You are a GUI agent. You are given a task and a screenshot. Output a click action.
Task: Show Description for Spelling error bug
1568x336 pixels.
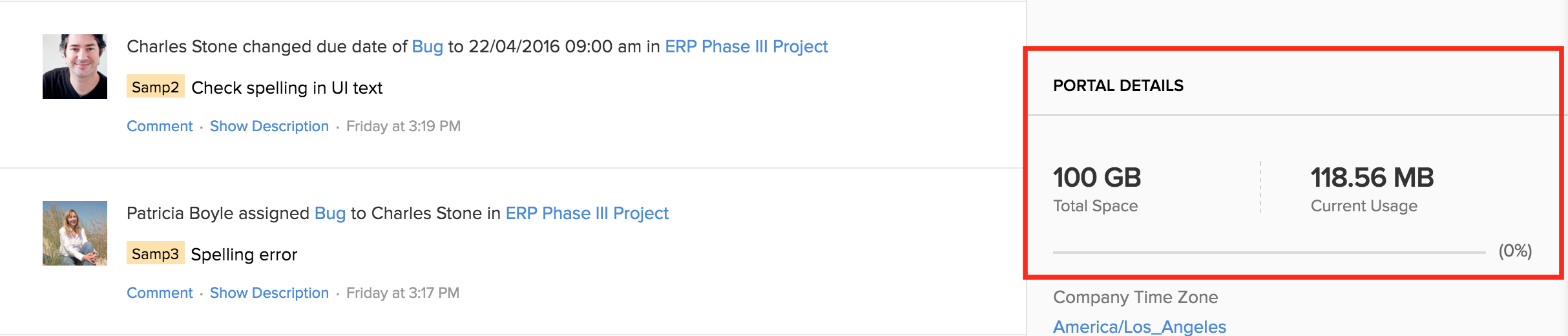(269, 293)
